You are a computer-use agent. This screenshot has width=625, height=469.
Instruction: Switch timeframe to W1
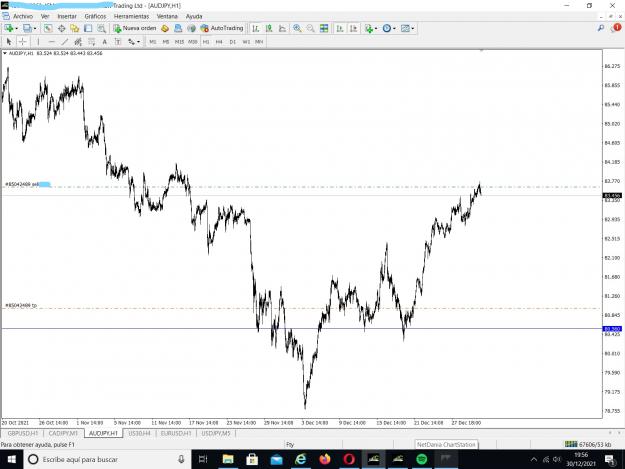coord(246,42)
